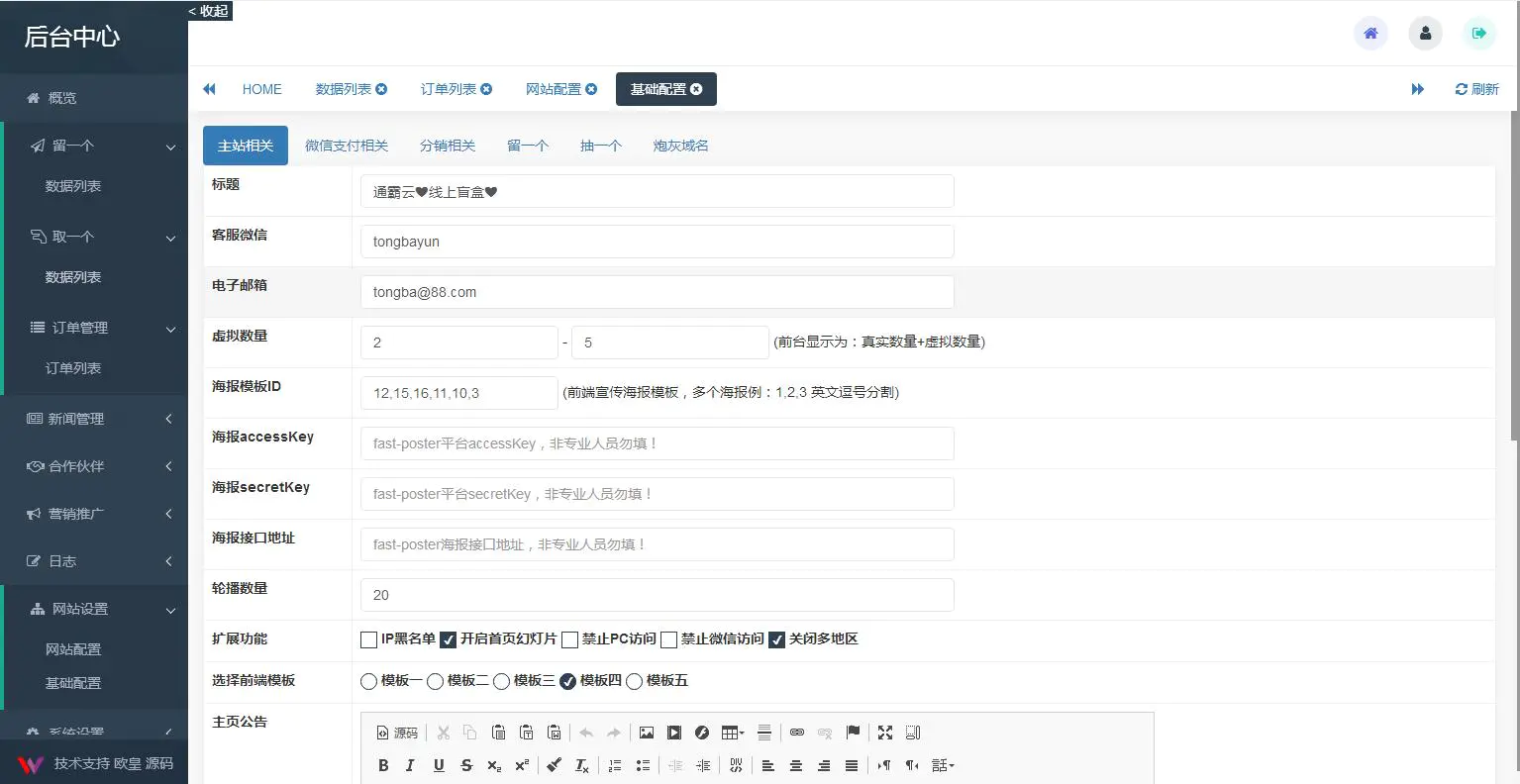
Task: Apply strikethrough formatting in editor
Action: pos(466,765)
